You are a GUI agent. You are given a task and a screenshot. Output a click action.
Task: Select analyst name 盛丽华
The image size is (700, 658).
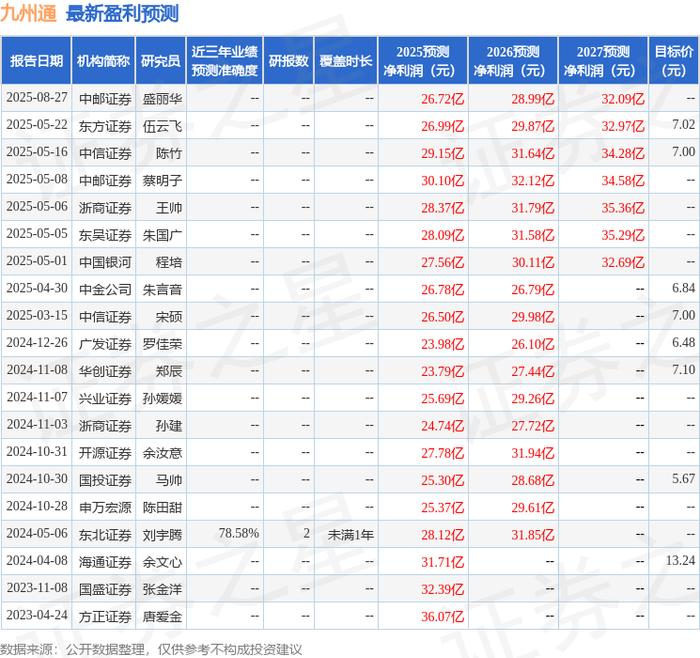pyautogui.click(x=162, y=99)
